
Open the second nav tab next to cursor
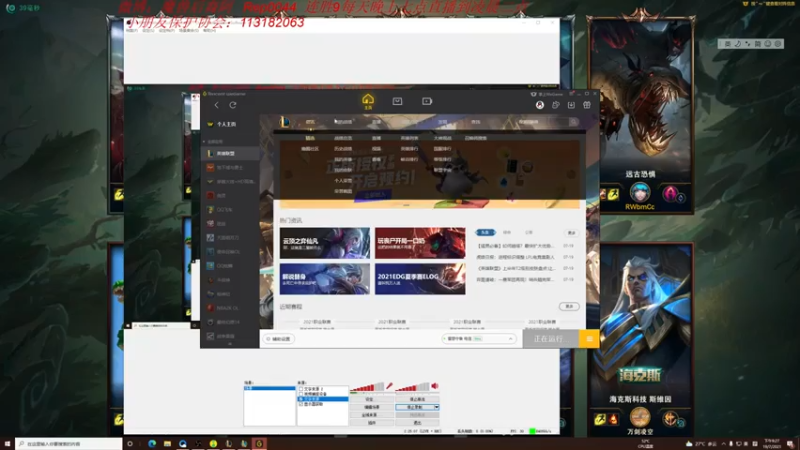[x=343, y=122]
